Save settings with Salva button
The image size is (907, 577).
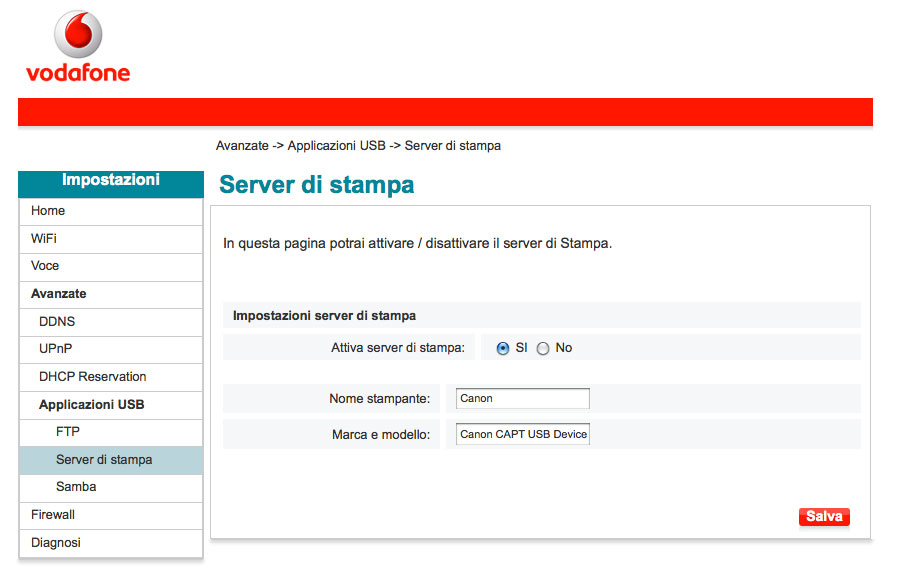824,517
